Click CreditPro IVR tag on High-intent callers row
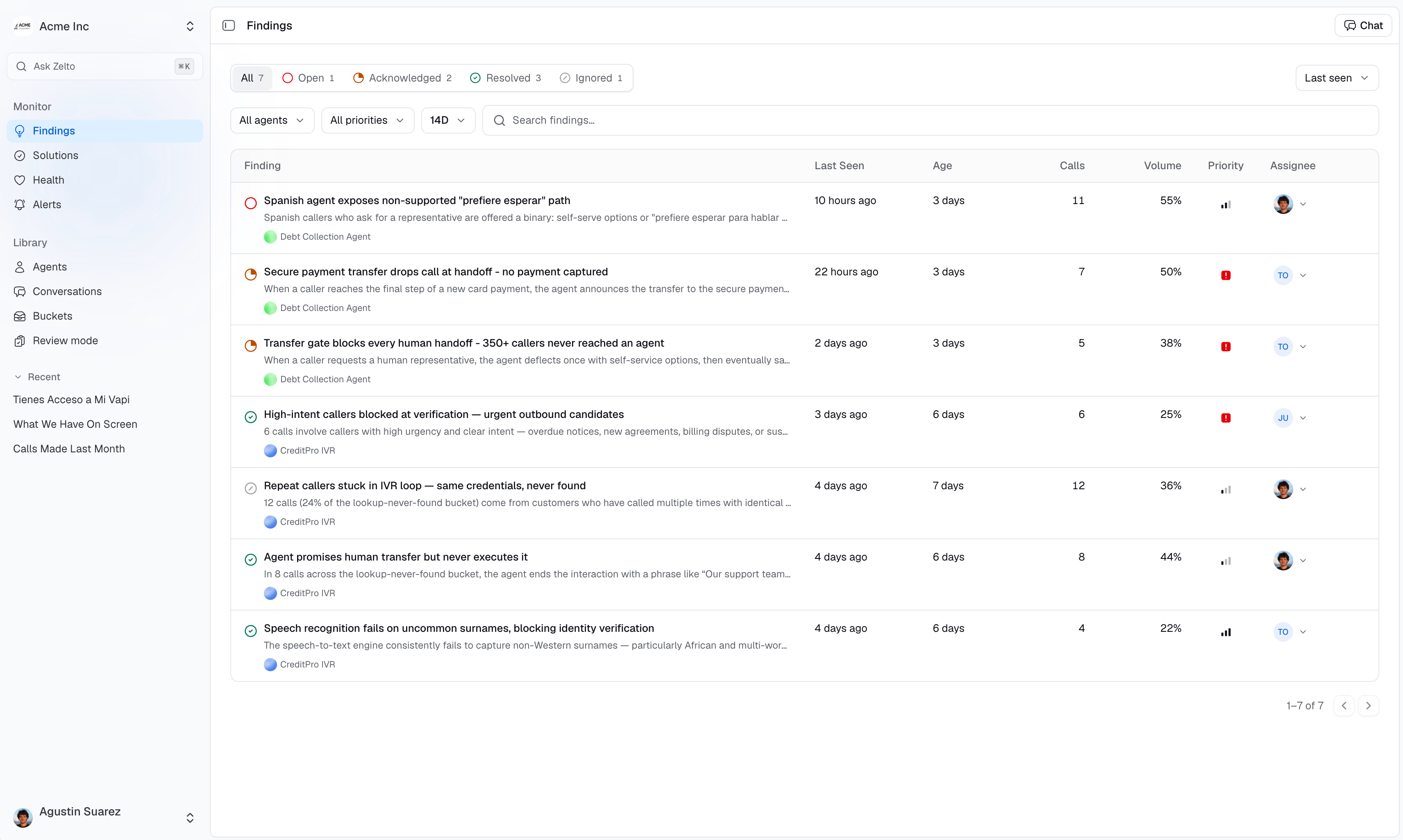 tap(300, 451)
